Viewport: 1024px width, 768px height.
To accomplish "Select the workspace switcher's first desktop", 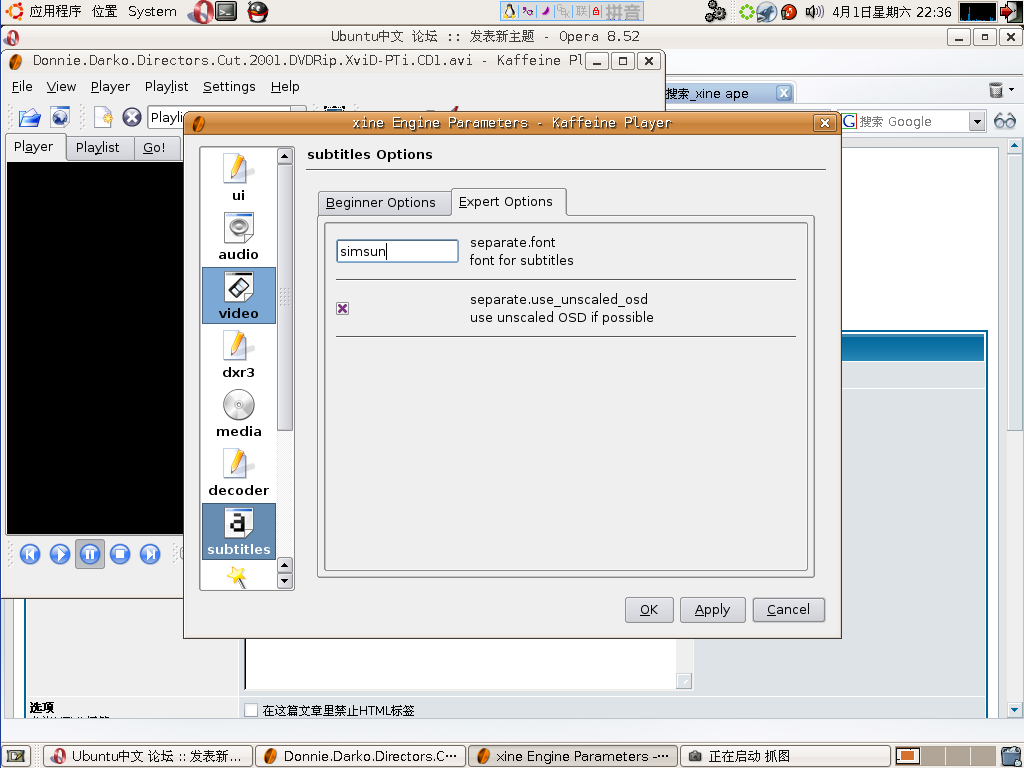I will [908, 756].
